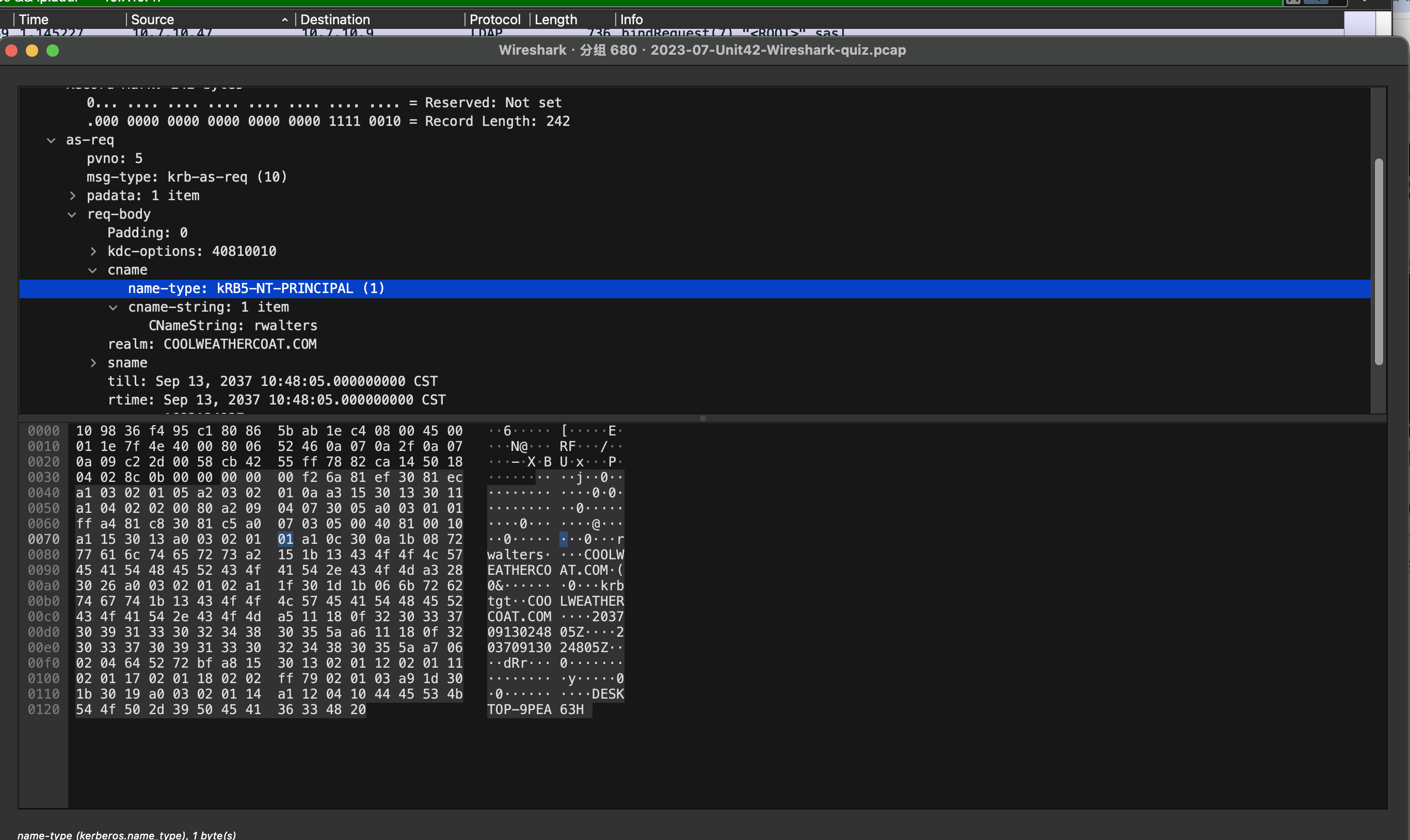Expand the kdc-options: 40810010 node
The image size is (1410, 840).
pos(93,251)
